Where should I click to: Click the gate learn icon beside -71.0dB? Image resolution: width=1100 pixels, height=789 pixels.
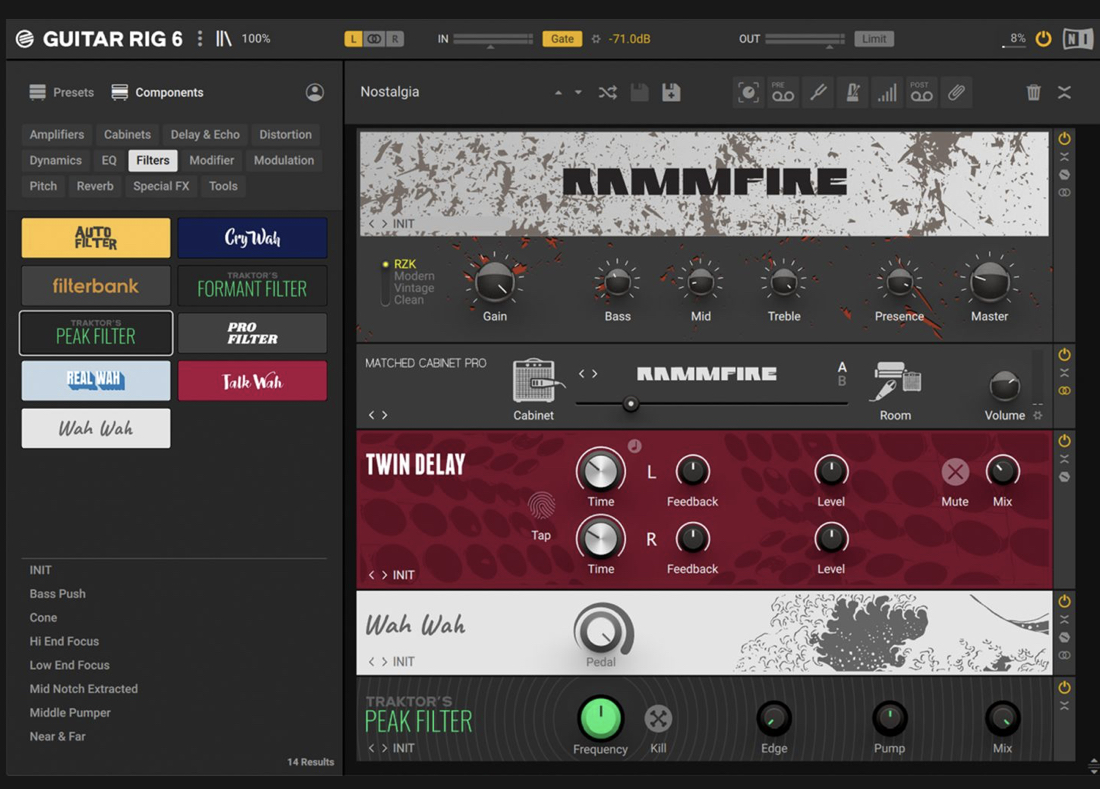tap(596, 39)
